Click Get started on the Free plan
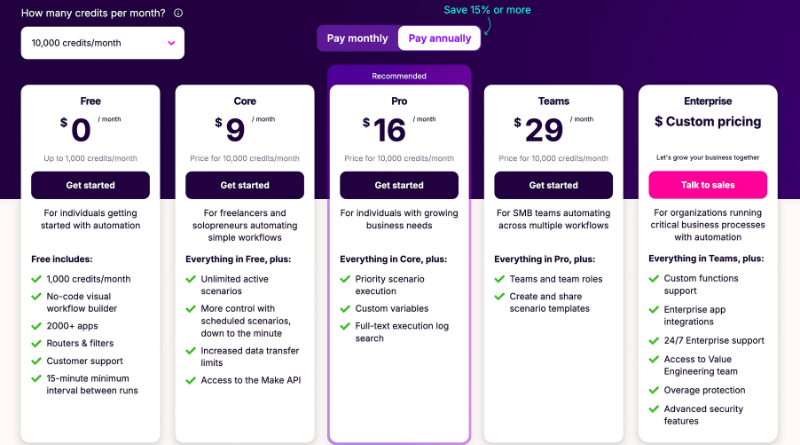Viewport: 800px width, 445px height. pyautogui.click(x=90, y=185)
